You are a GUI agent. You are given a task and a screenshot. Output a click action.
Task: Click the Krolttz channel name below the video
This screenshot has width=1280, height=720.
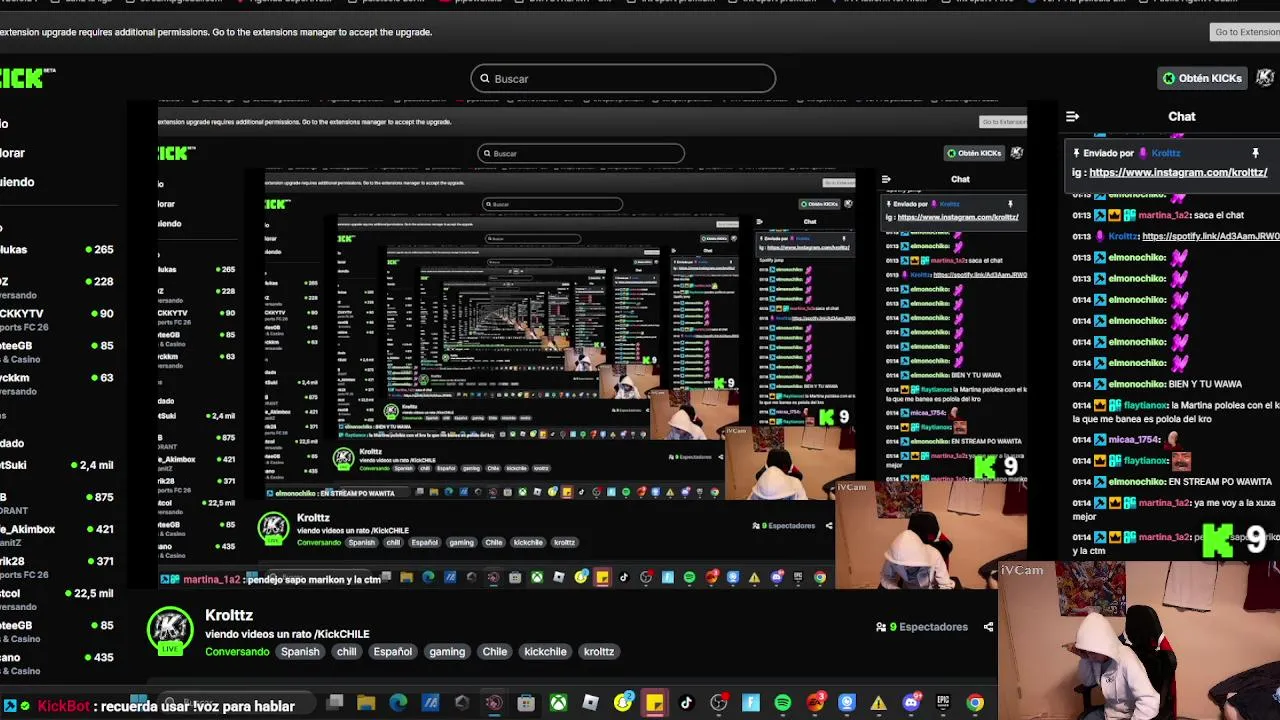(x=229, y=615)
